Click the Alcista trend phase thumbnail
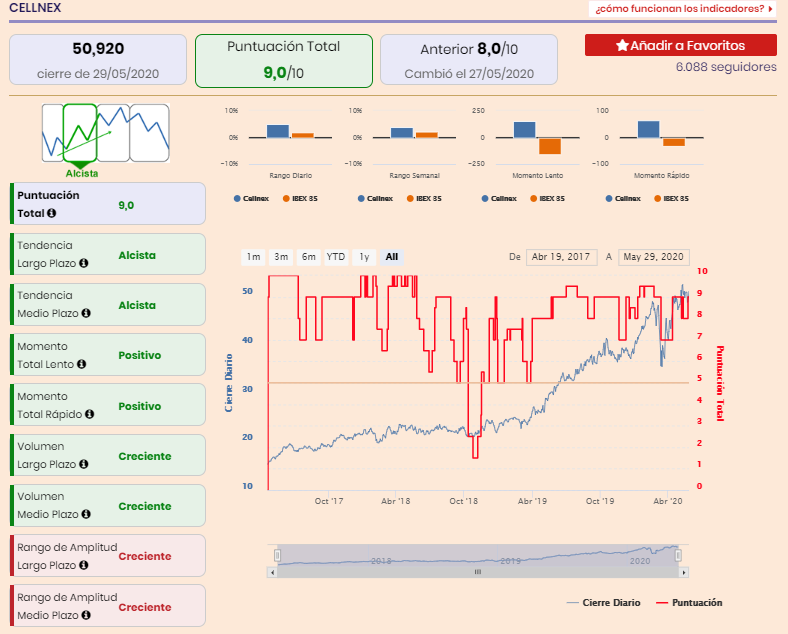This screenshot has width=788, height=634. (80, 133)
